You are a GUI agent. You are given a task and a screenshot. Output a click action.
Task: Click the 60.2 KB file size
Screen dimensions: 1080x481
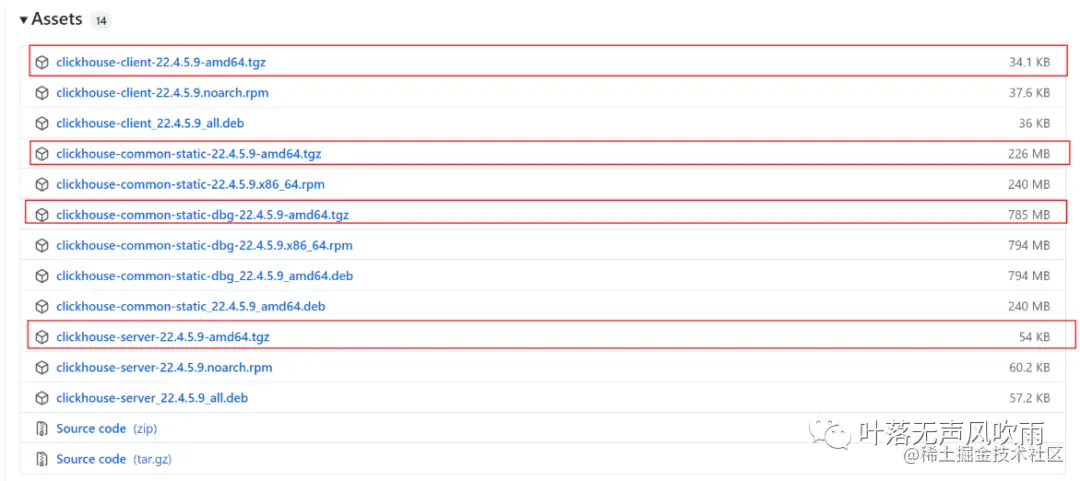tap(1030, 367)
